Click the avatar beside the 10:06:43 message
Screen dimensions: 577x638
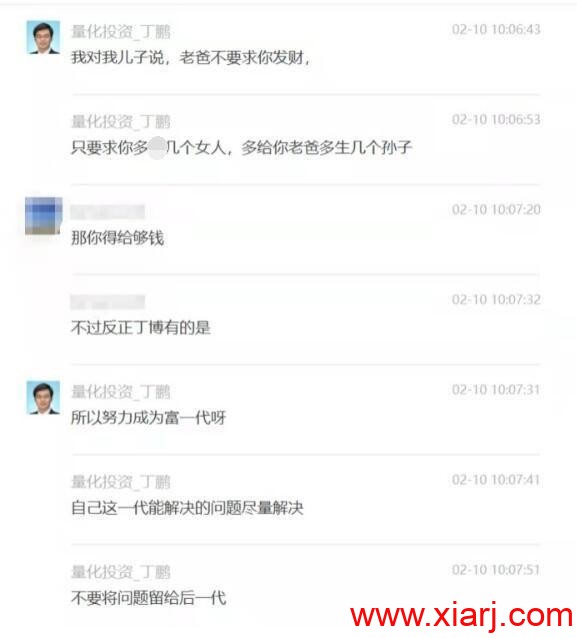pos(43,37)
